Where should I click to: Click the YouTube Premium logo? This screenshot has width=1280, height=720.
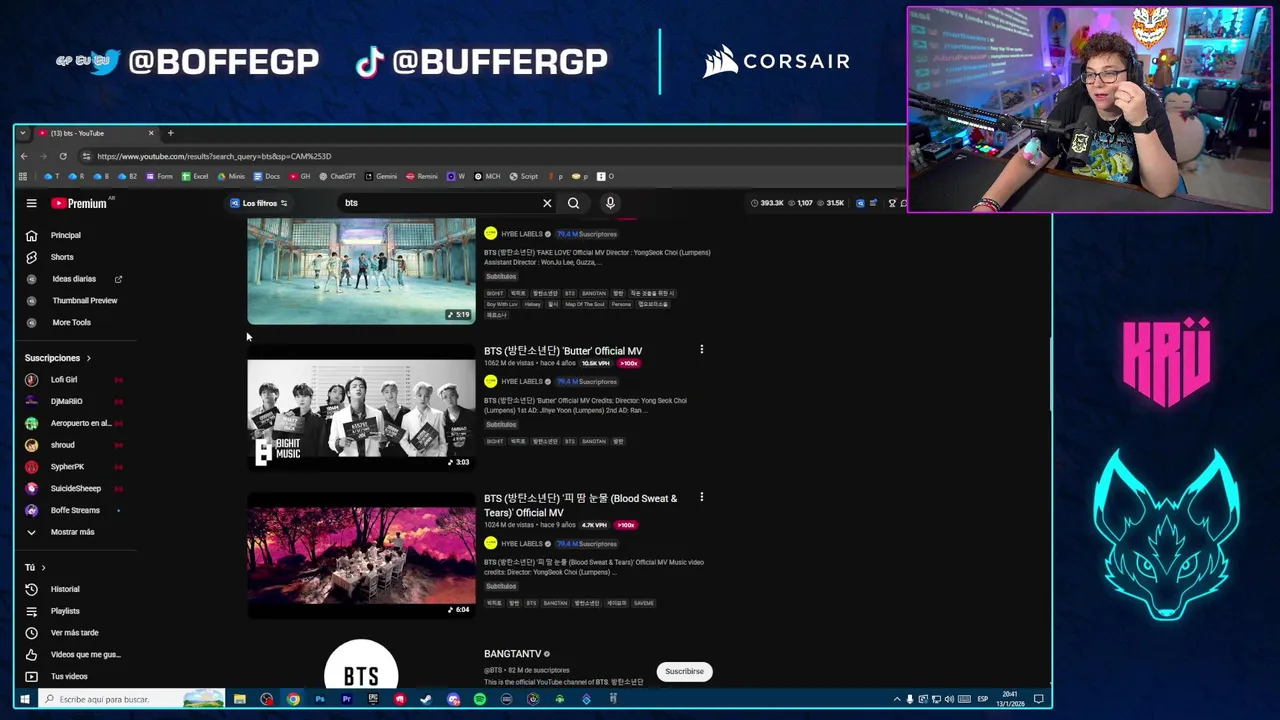click(79, 203)
